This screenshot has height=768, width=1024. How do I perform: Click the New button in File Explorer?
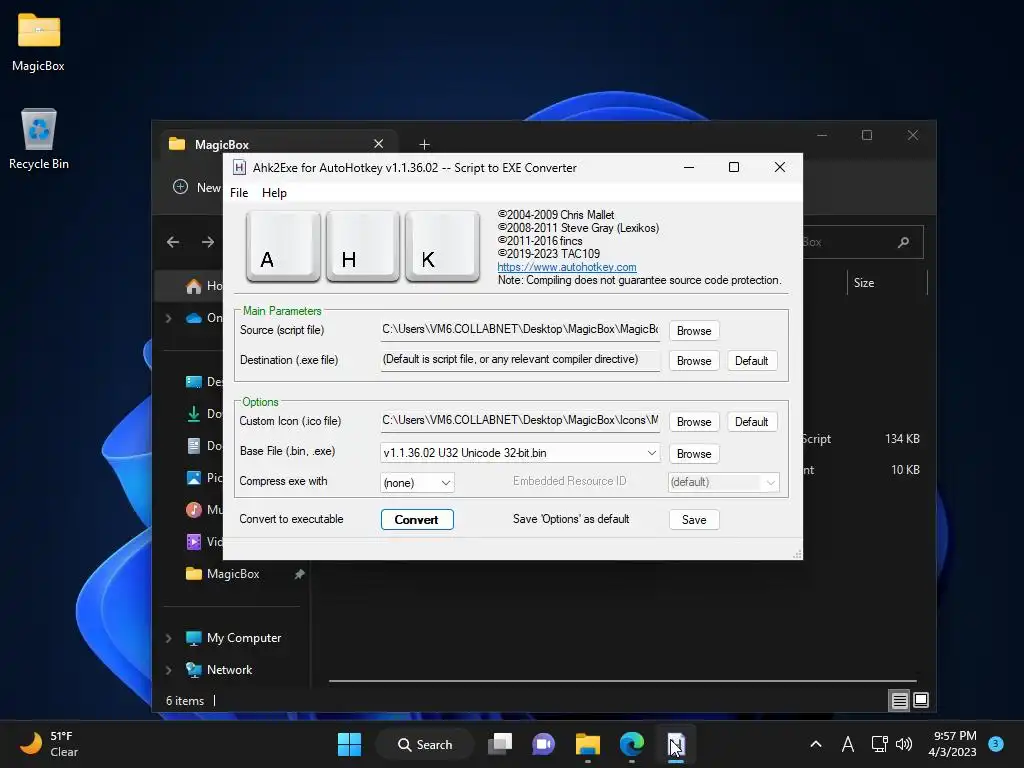pyautogui.click(x=197, y=187)
